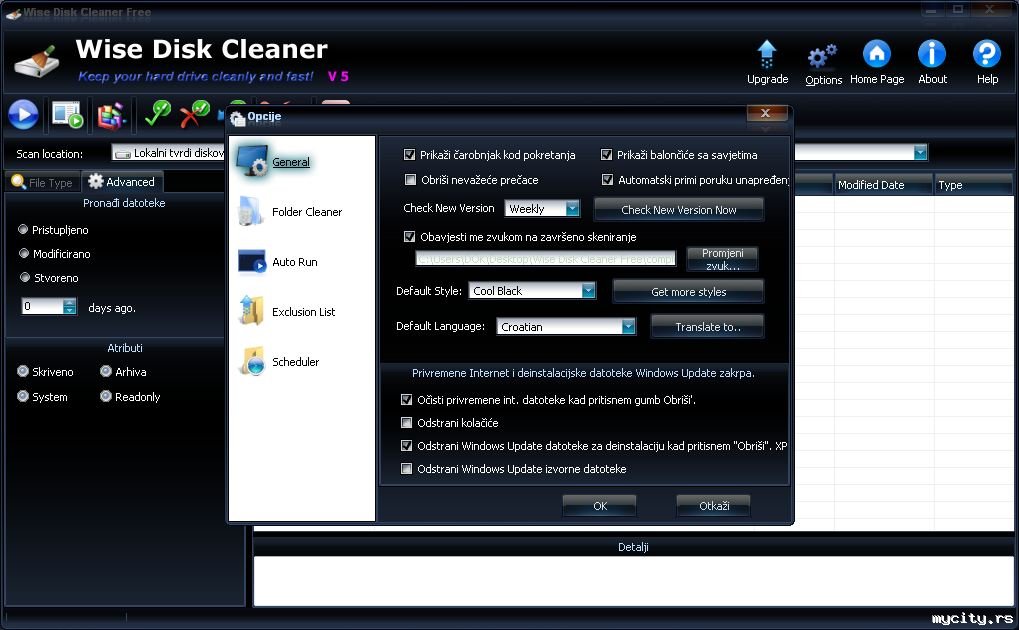
Task: Click the 'Pronađi datoteke' label
Action: (124, 203)
